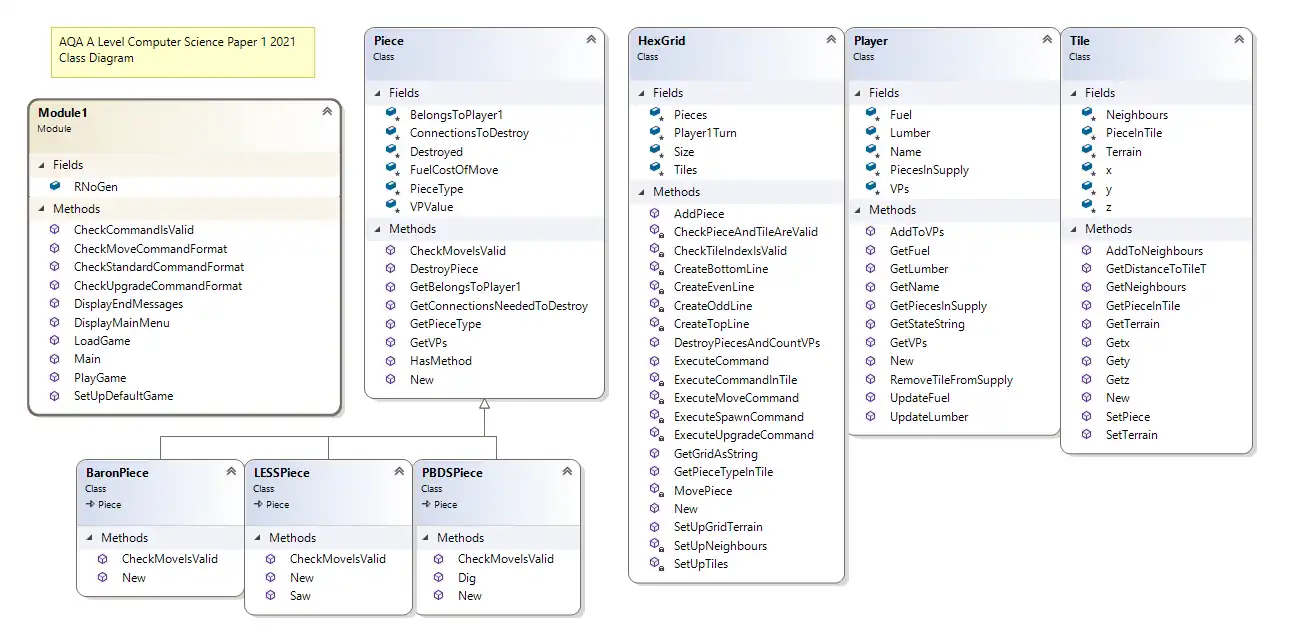Screen dimensions: 1292x641
Task: Click the method icon beside Dig in PBDSPiece
Action: point(439,577)
